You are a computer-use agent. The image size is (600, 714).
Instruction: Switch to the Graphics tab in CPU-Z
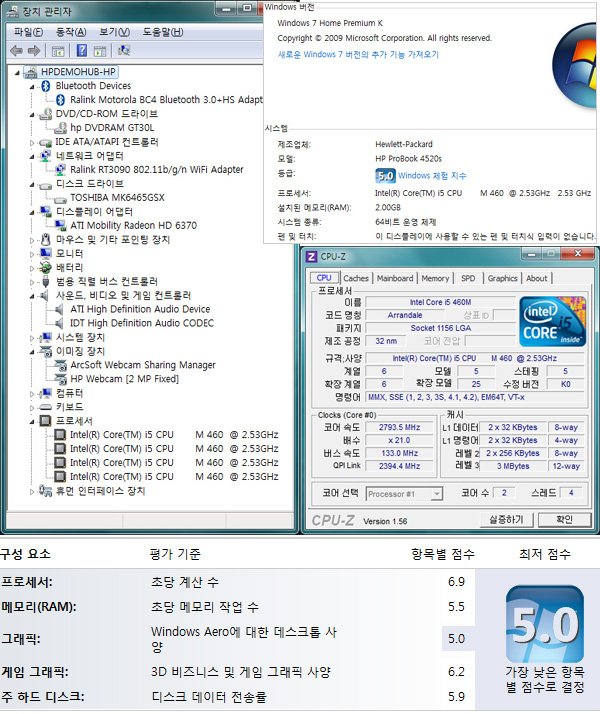pyautogui.click(x=502, y=278)
